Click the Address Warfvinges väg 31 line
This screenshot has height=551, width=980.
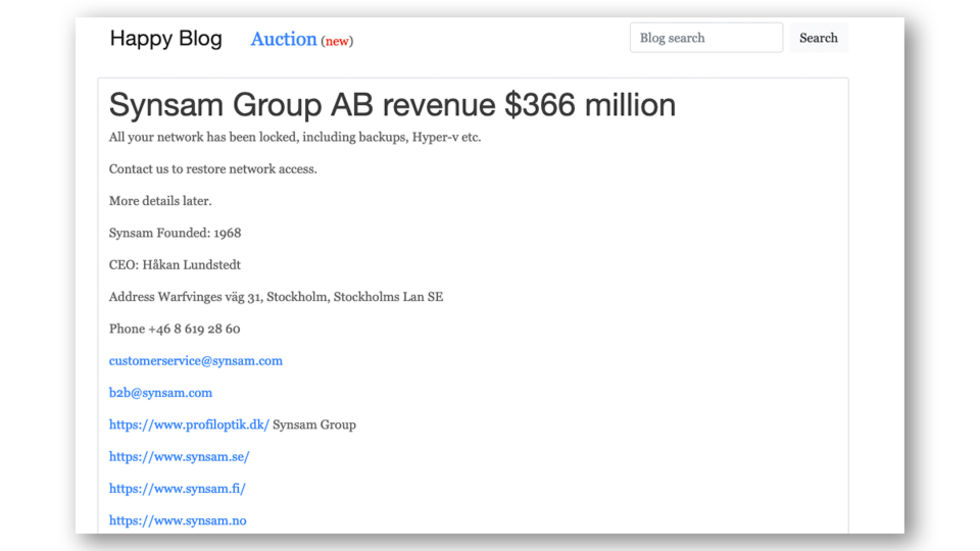tap(276, 296)
